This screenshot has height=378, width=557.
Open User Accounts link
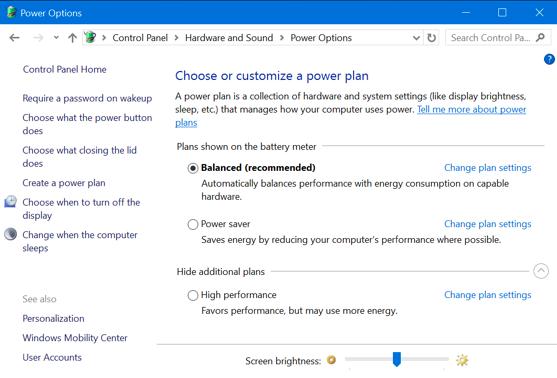[x=52, y=357]
